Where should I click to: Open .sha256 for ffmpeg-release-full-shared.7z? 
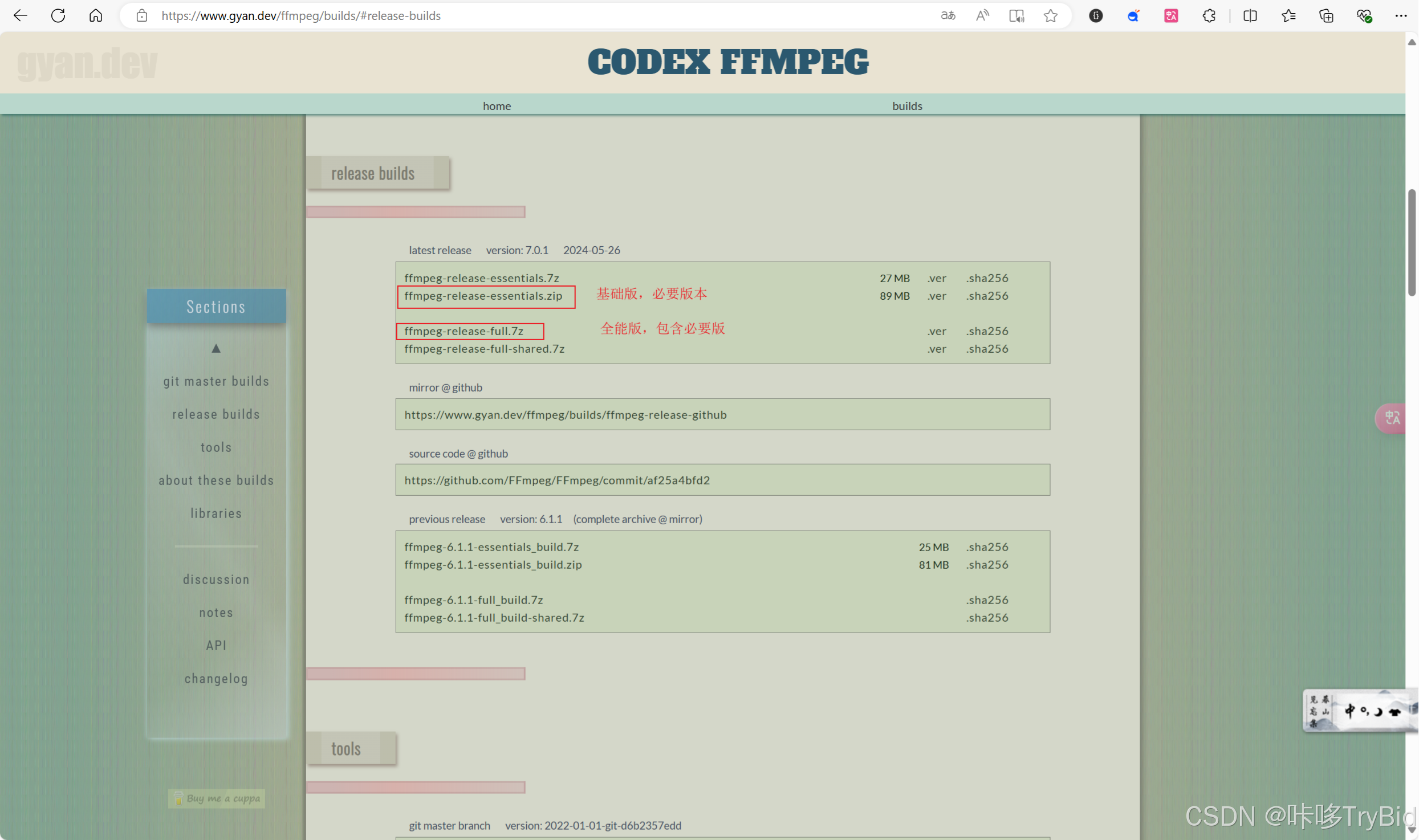[x=987, y=349]
